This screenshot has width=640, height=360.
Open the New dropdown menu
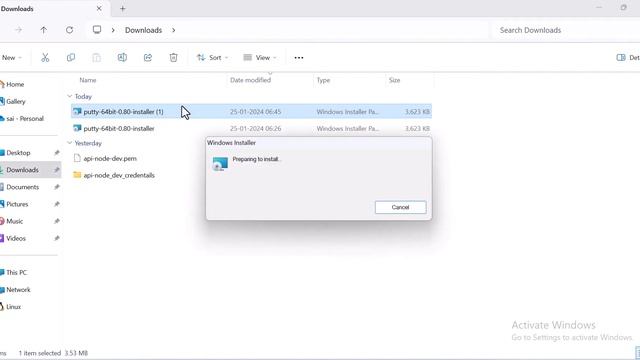tap(11, 58)
